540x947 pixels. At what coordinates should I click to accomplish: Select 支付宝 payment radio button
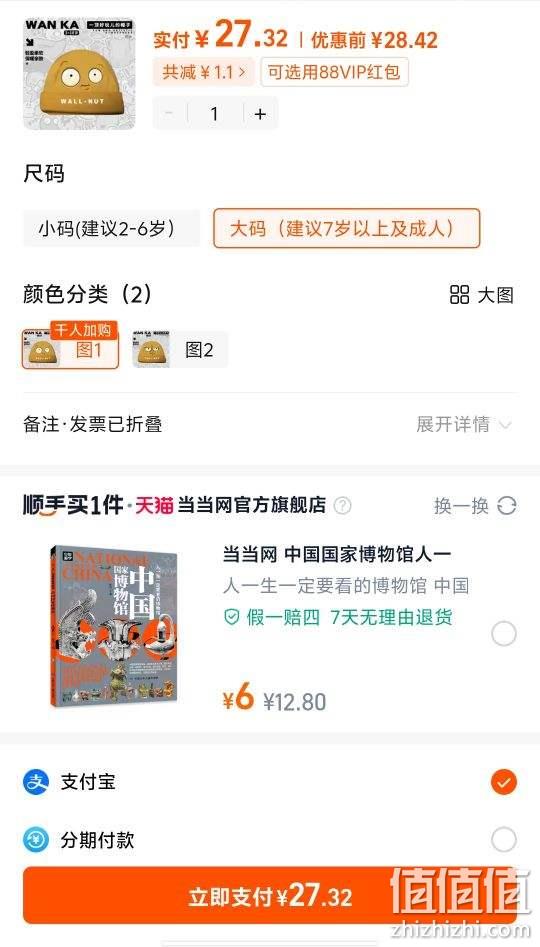pos(504,782)
